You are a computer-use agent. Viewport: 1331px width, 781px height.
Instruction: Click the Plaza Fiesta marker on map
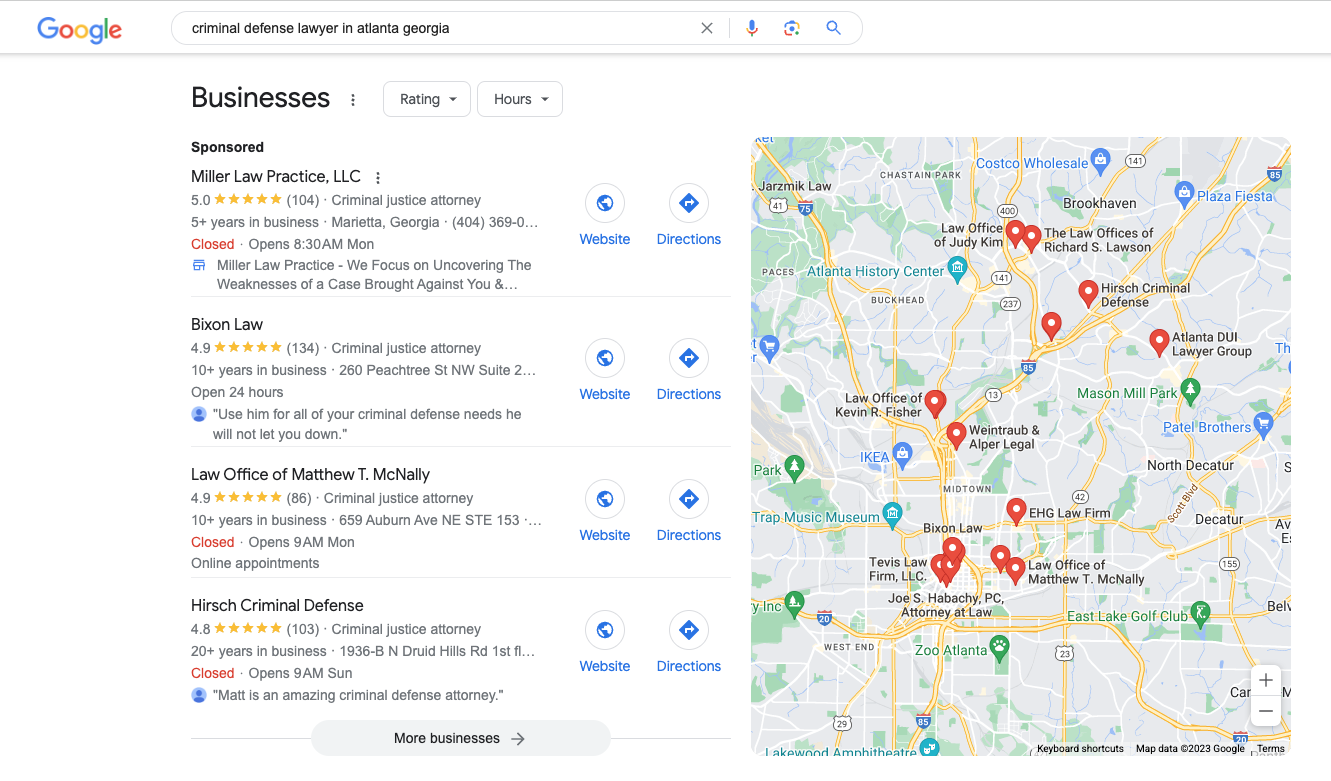[1185, 192]
